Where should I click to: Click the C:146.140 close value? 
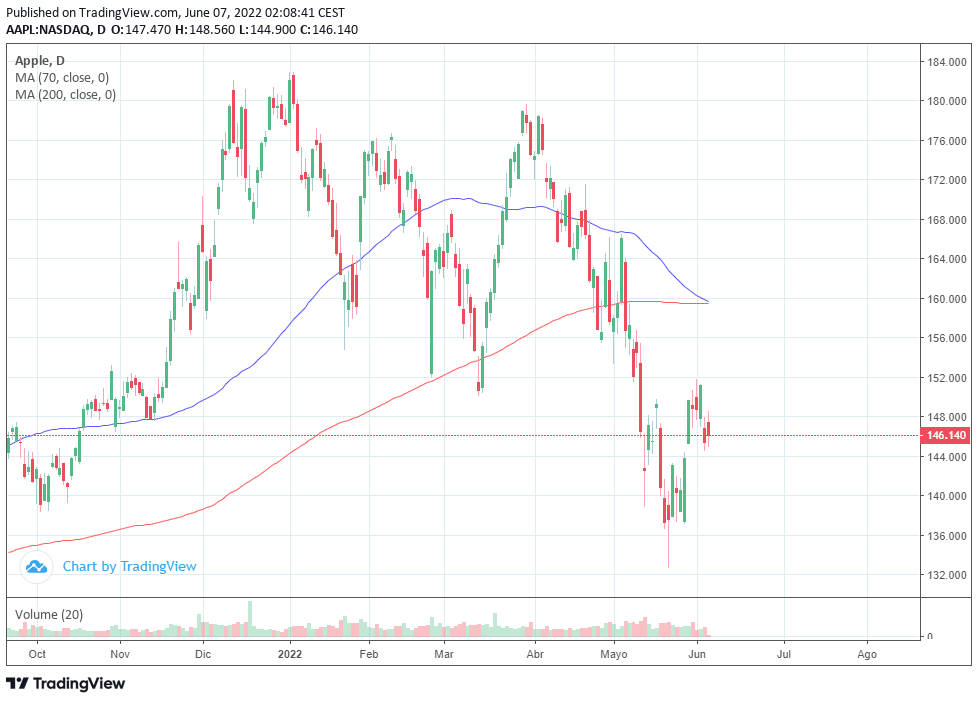tap(329, 29)
